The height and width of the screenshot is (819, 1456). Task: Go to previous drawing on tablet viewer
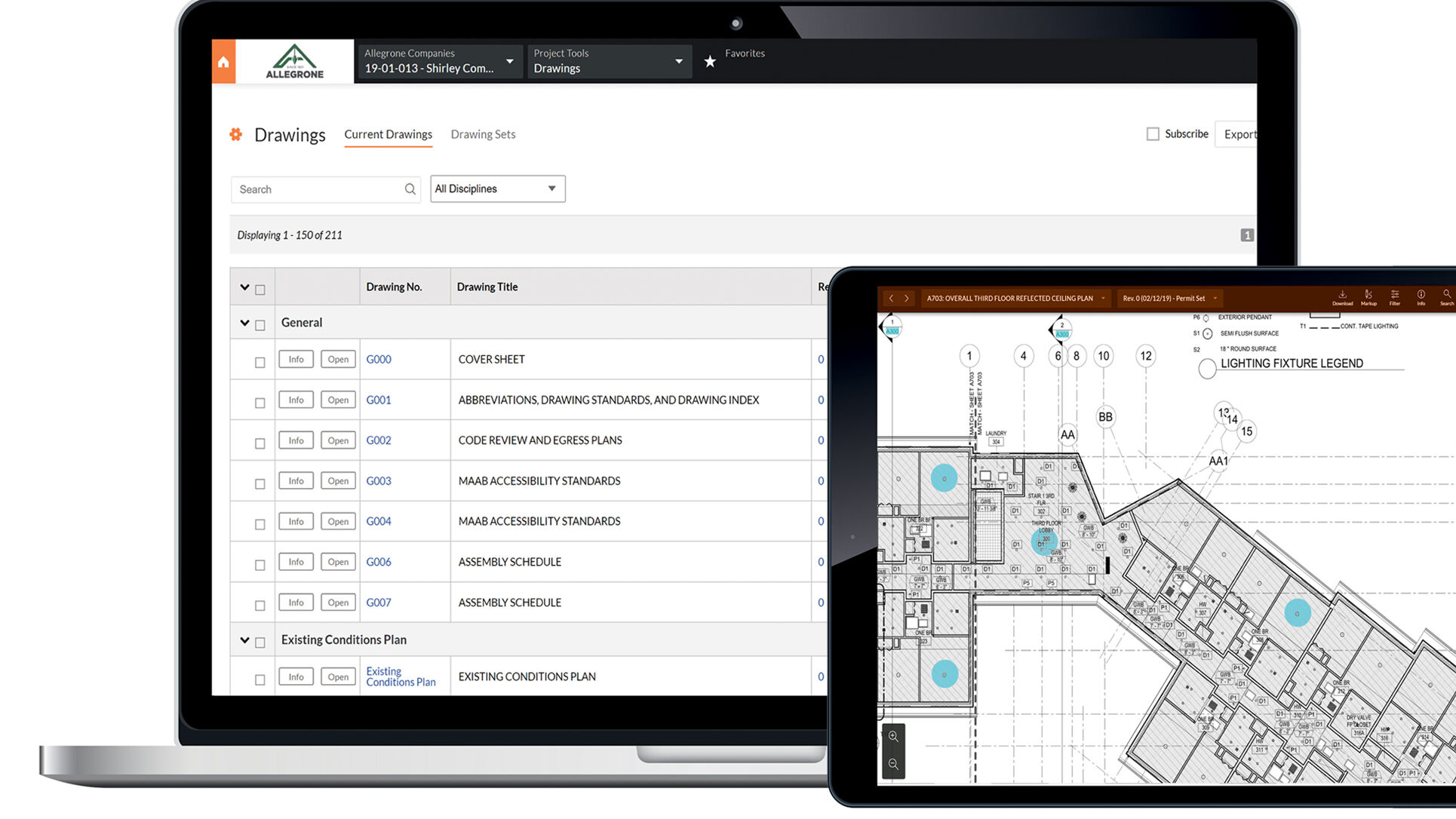pyautogui.click(x=891, y=299)
